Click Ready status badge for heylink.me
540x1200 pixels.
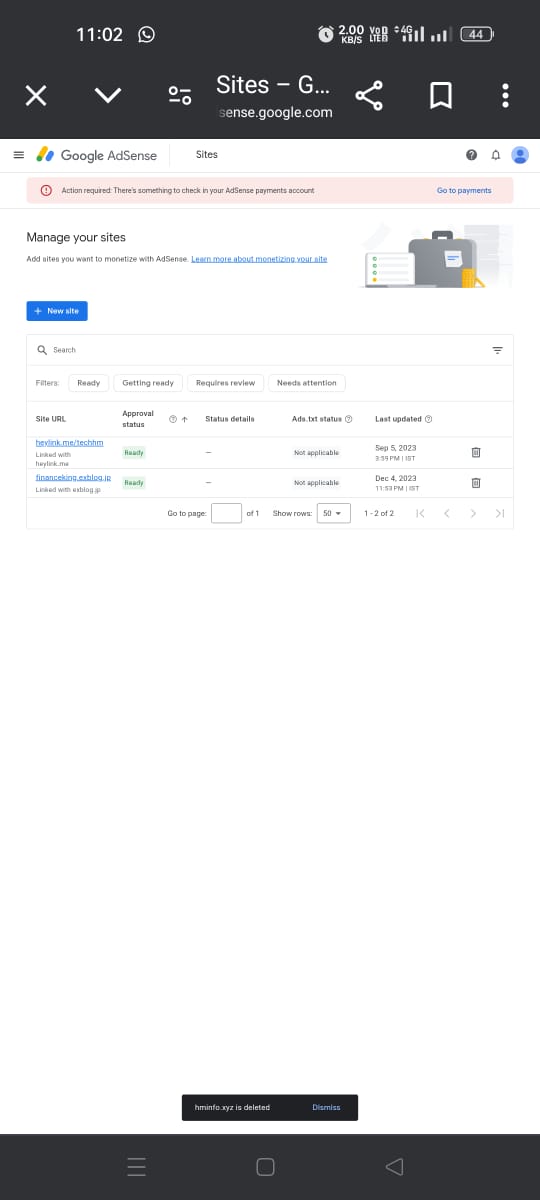[134, 453]
